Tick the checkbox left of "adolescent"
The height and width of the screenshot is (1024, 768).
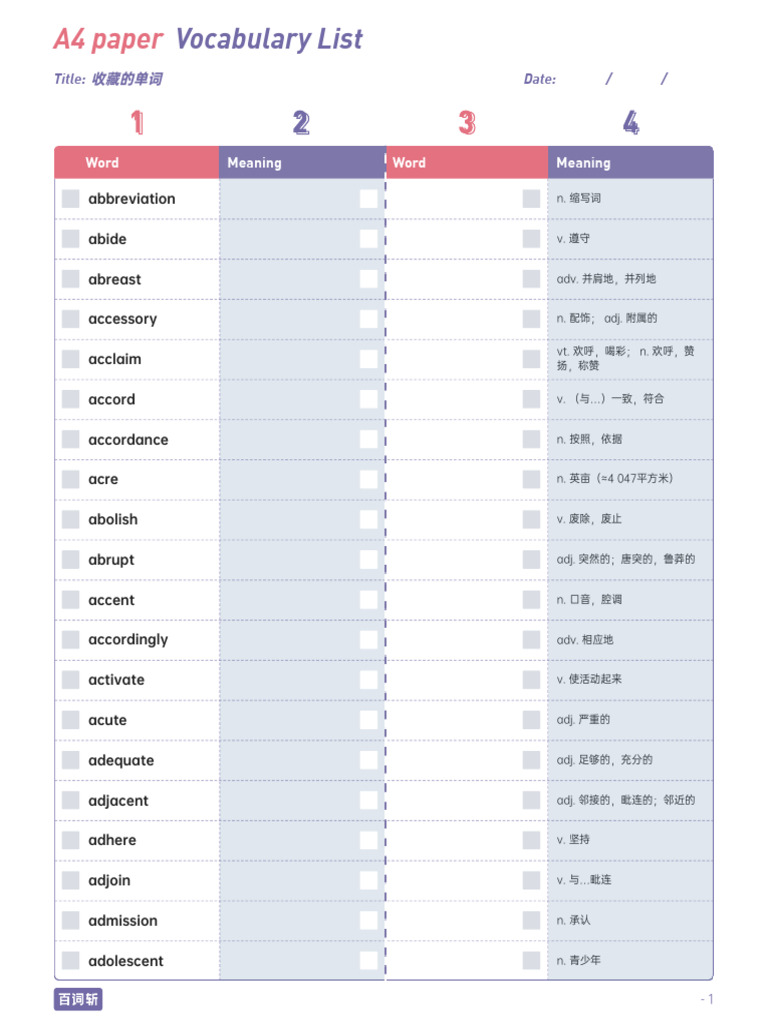70,961
